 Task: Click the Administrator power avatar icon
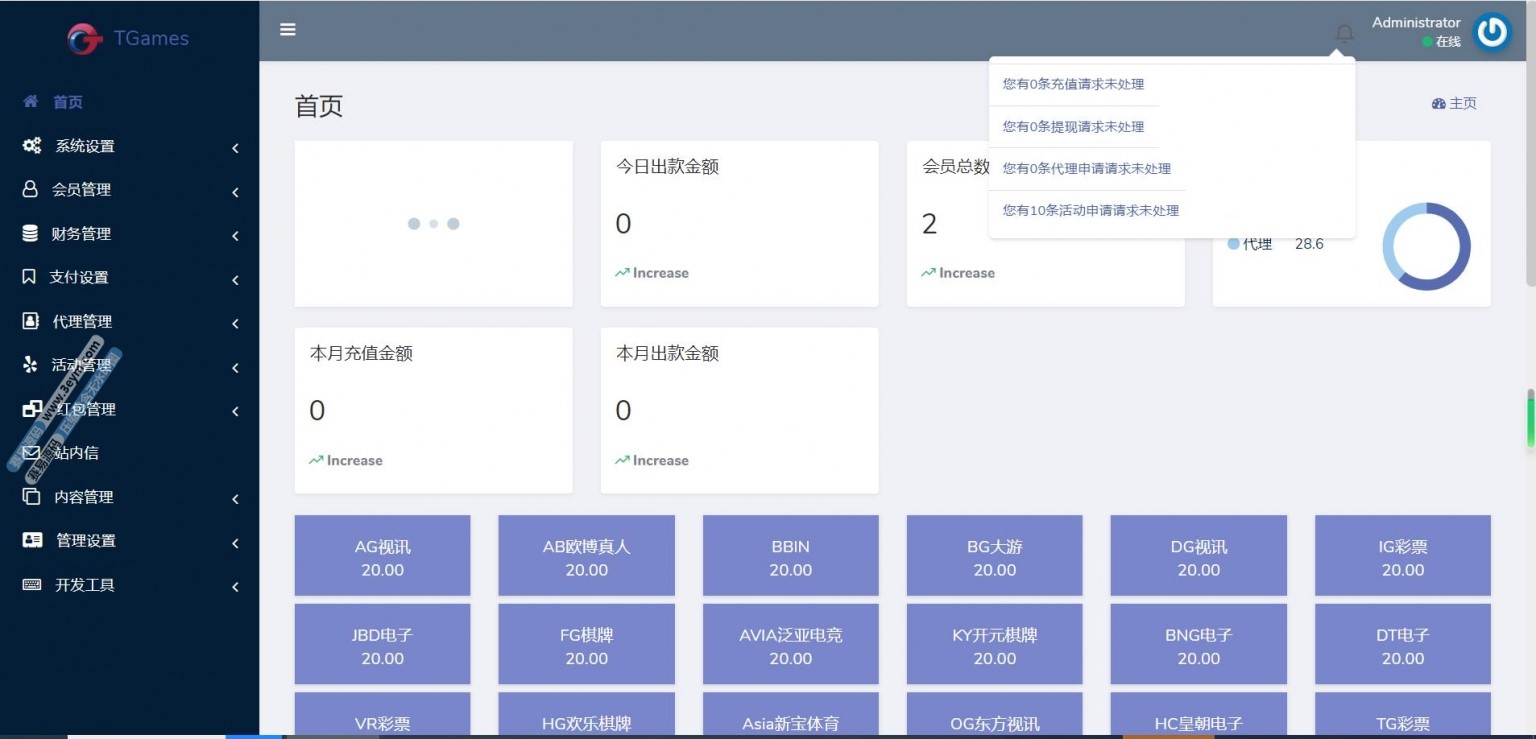point(1492,32)
